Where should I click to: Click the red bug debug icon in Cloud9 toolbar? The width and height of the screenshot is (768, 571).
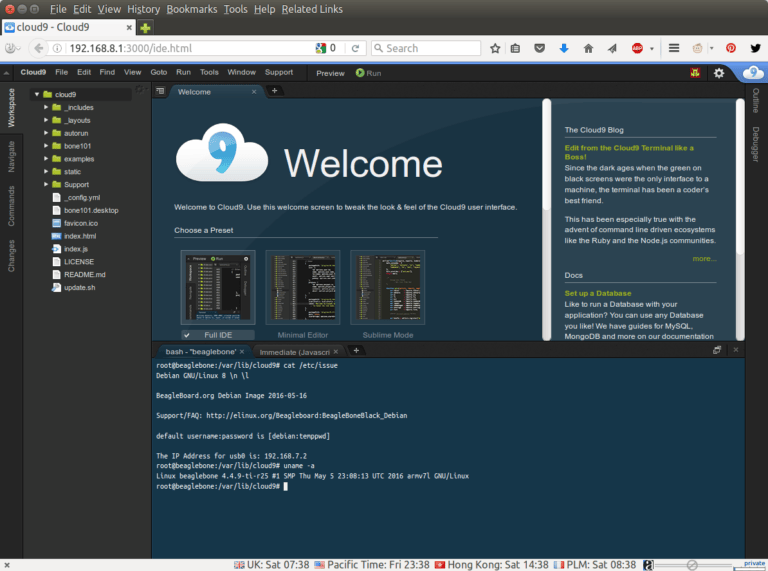695,73
